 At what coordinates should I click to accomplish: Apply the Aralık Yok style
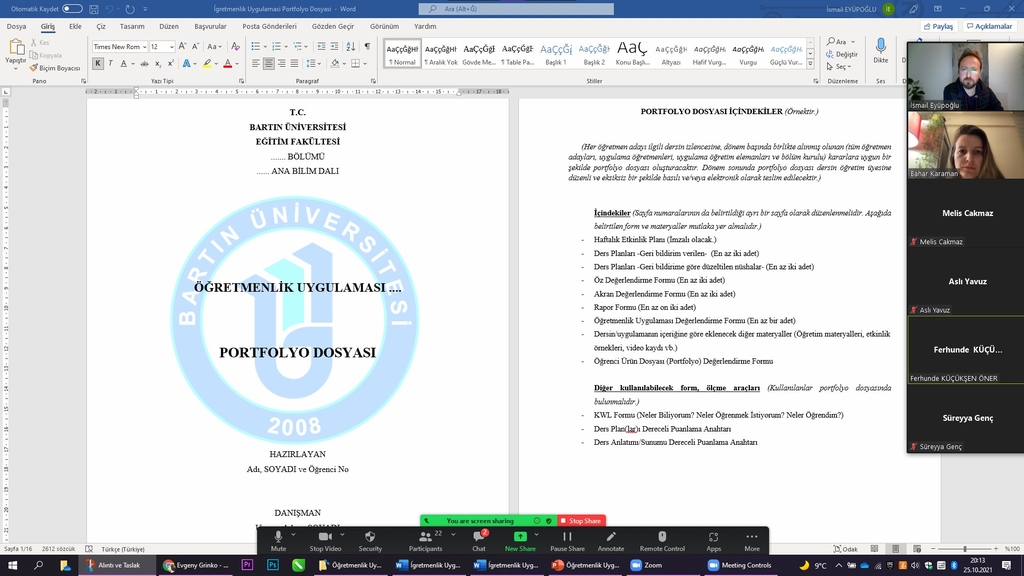point(441,54)
